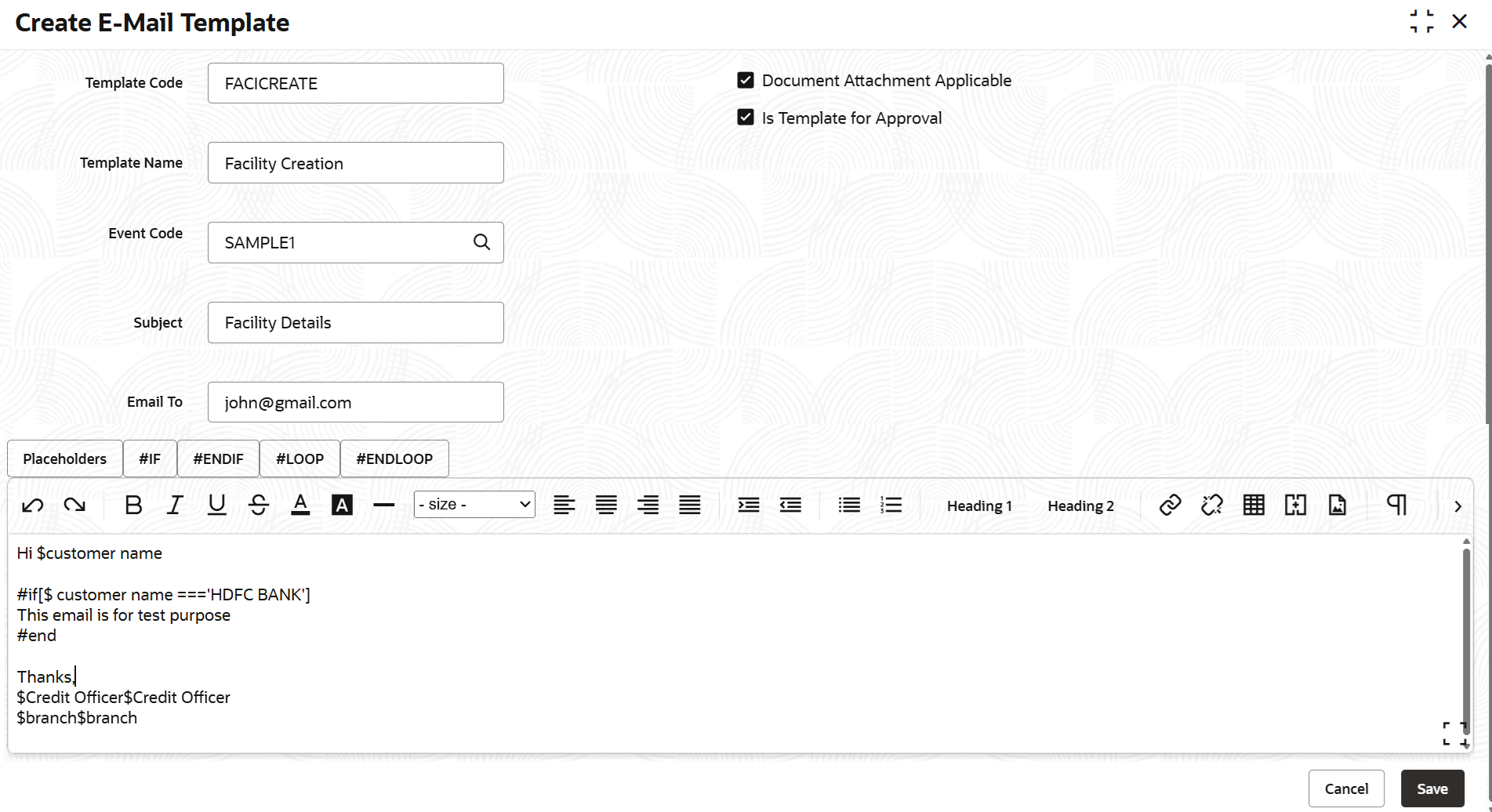The width and height of the screenshot is (1492, 812).
Task: Insert a table
Action: coord(1254,506)
